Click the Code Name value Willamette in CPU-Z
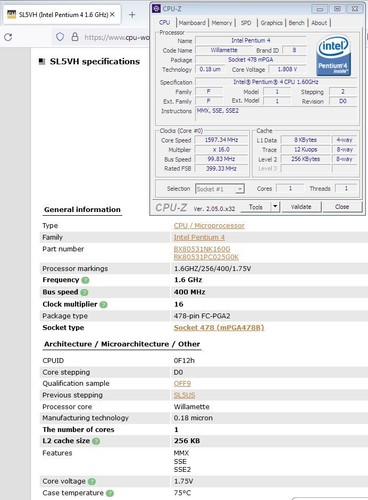This screenshot has height=500, width=368. [x=224, y=50]
